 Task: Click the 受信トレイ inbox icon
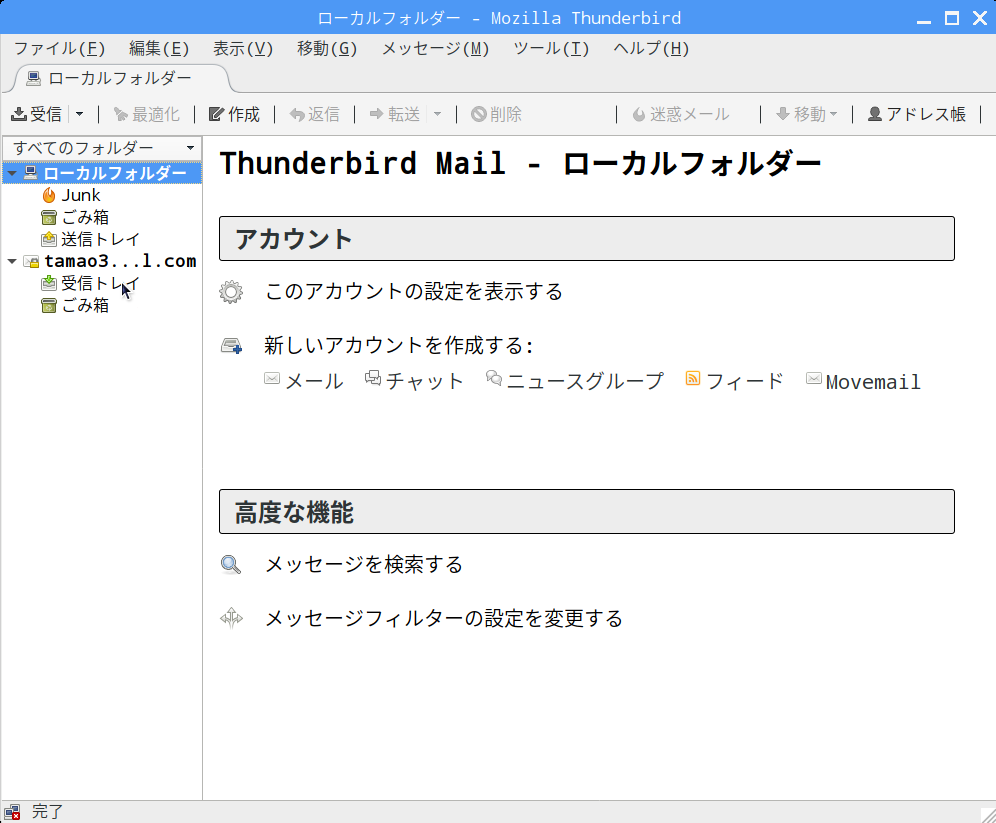pos(49,283)
